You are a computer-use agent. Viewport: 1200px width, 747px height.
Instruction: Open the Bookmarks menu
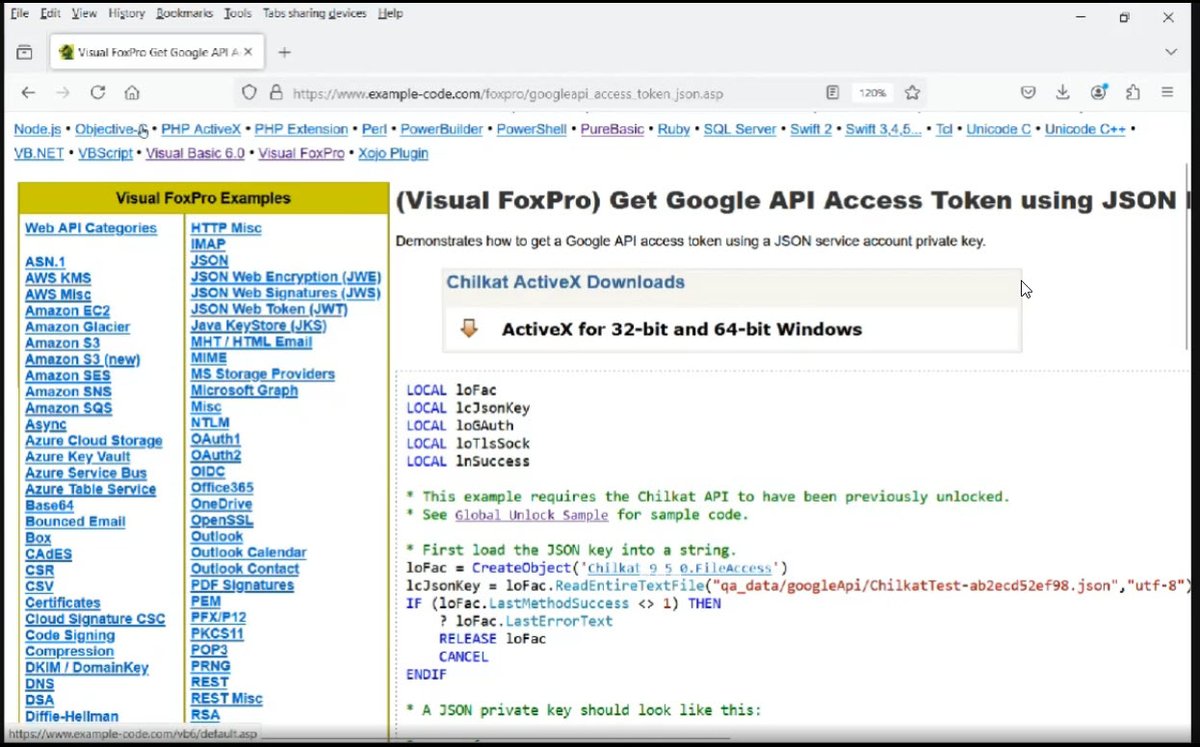click(x=185, y=13)
